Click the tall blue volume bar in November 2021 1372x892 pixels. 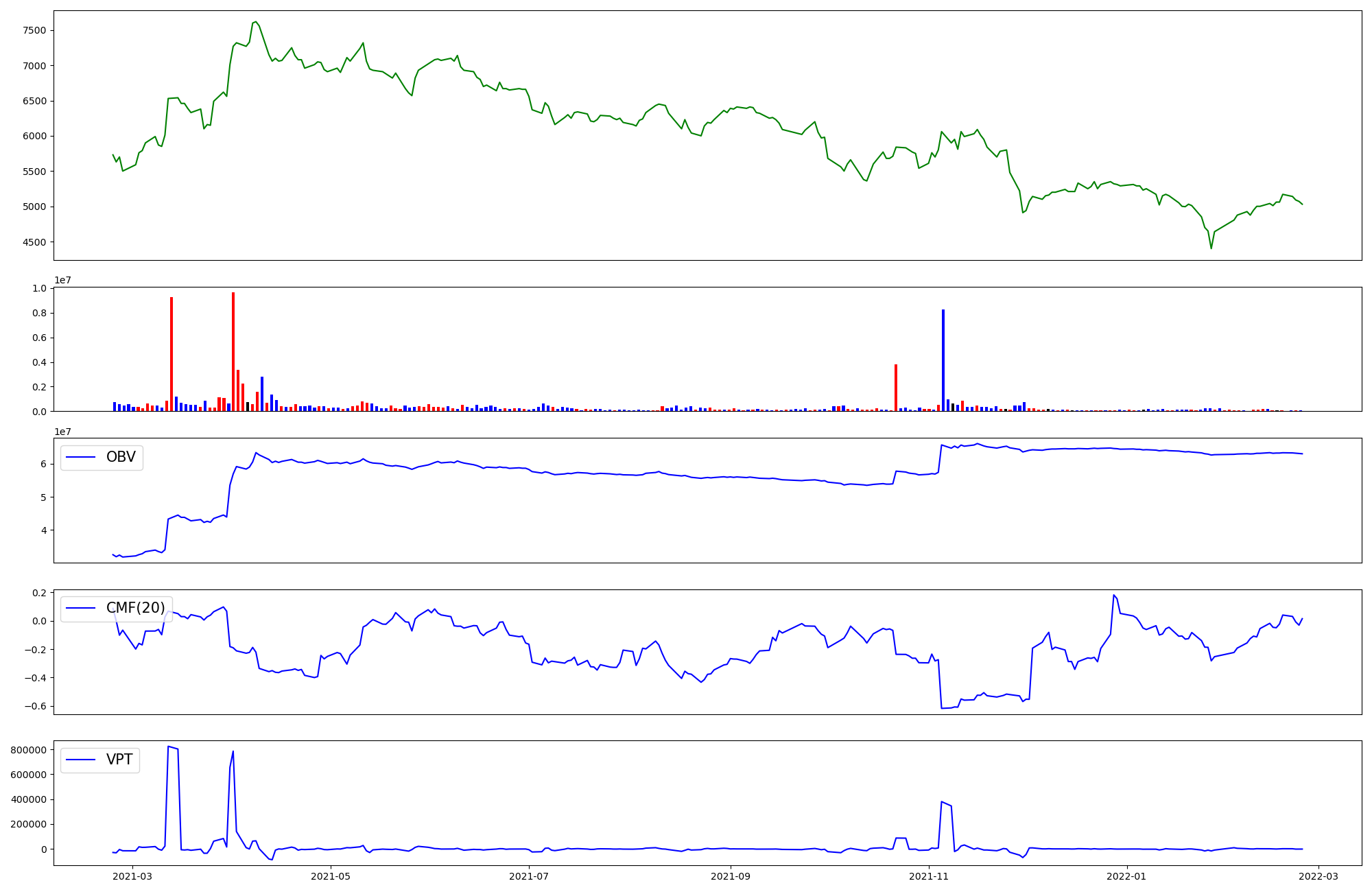pyautogui.click(x=943, y=360)
